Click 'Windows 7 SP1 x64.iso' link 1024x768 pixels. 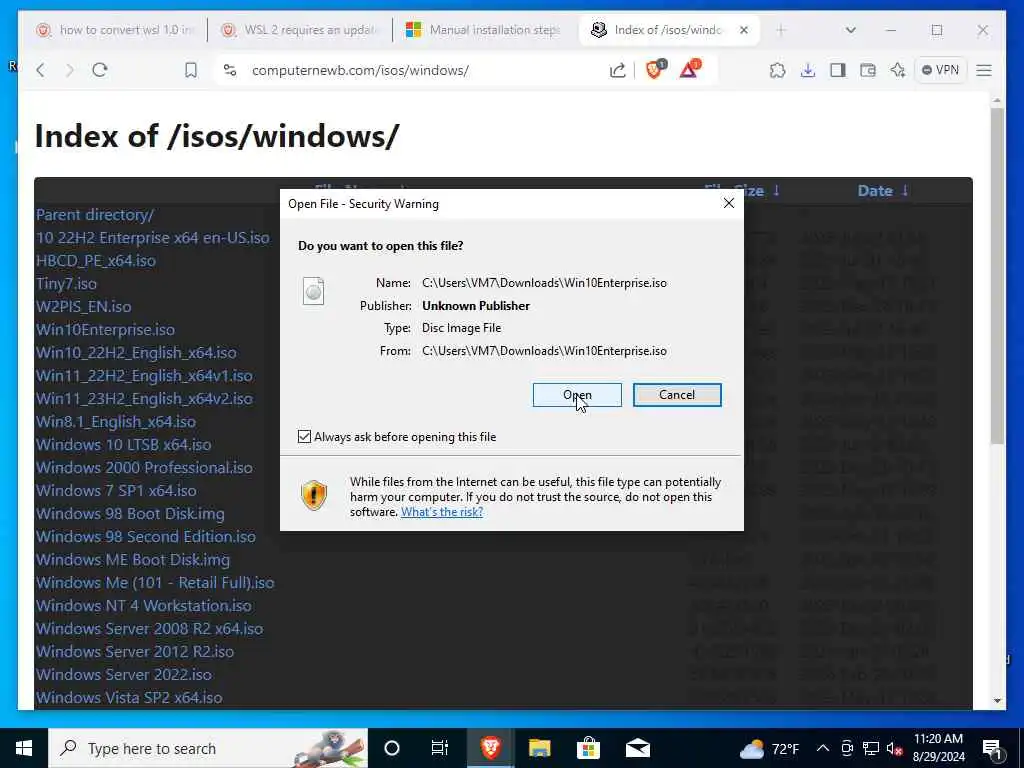click(116, 490)
